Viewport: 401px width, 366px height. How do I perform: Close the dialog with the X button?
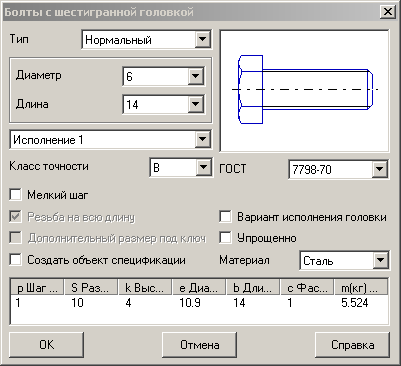pyautogui.click(x=388, y=12)
